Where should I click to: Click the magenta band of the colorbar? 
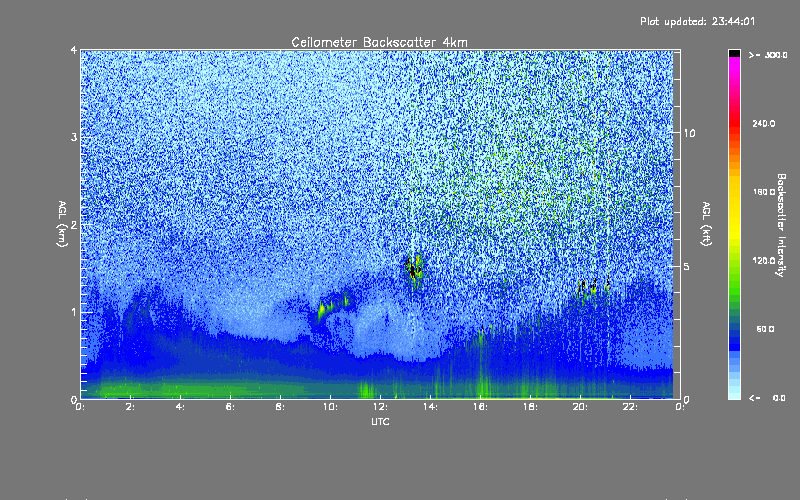734,66
